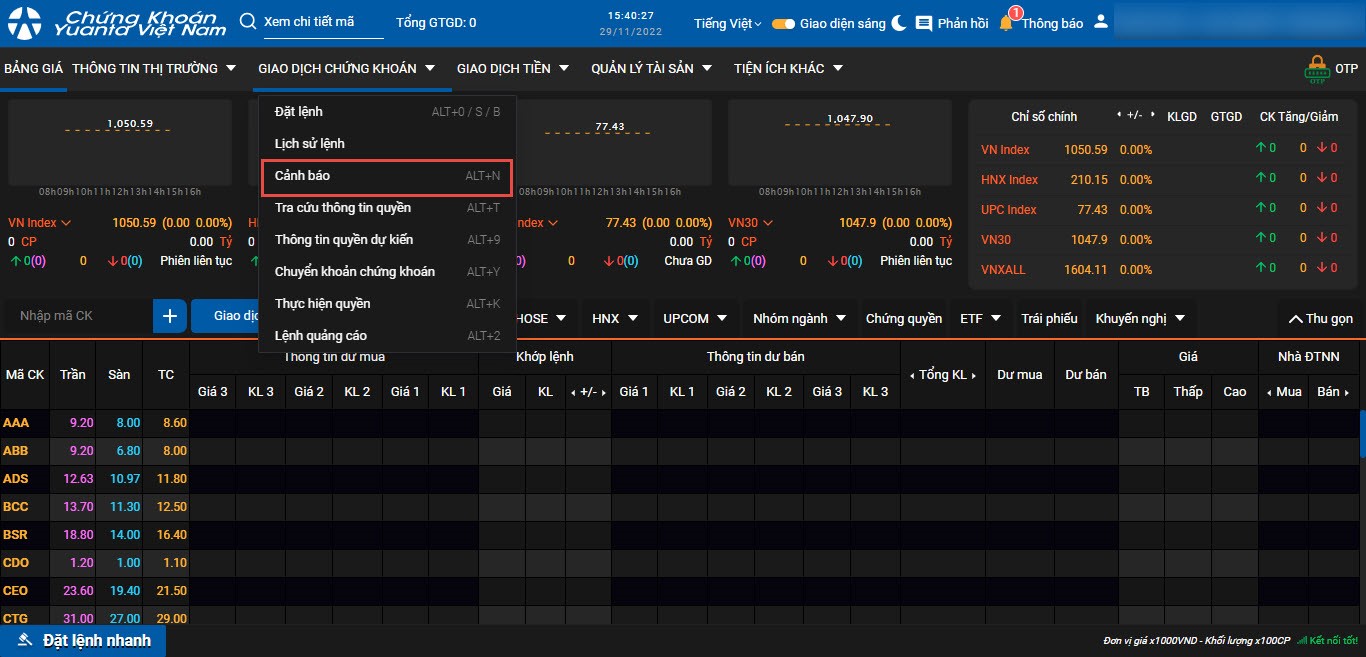Click the Phản hồi feedback icon
The image size is (1366, 657).
924,23
